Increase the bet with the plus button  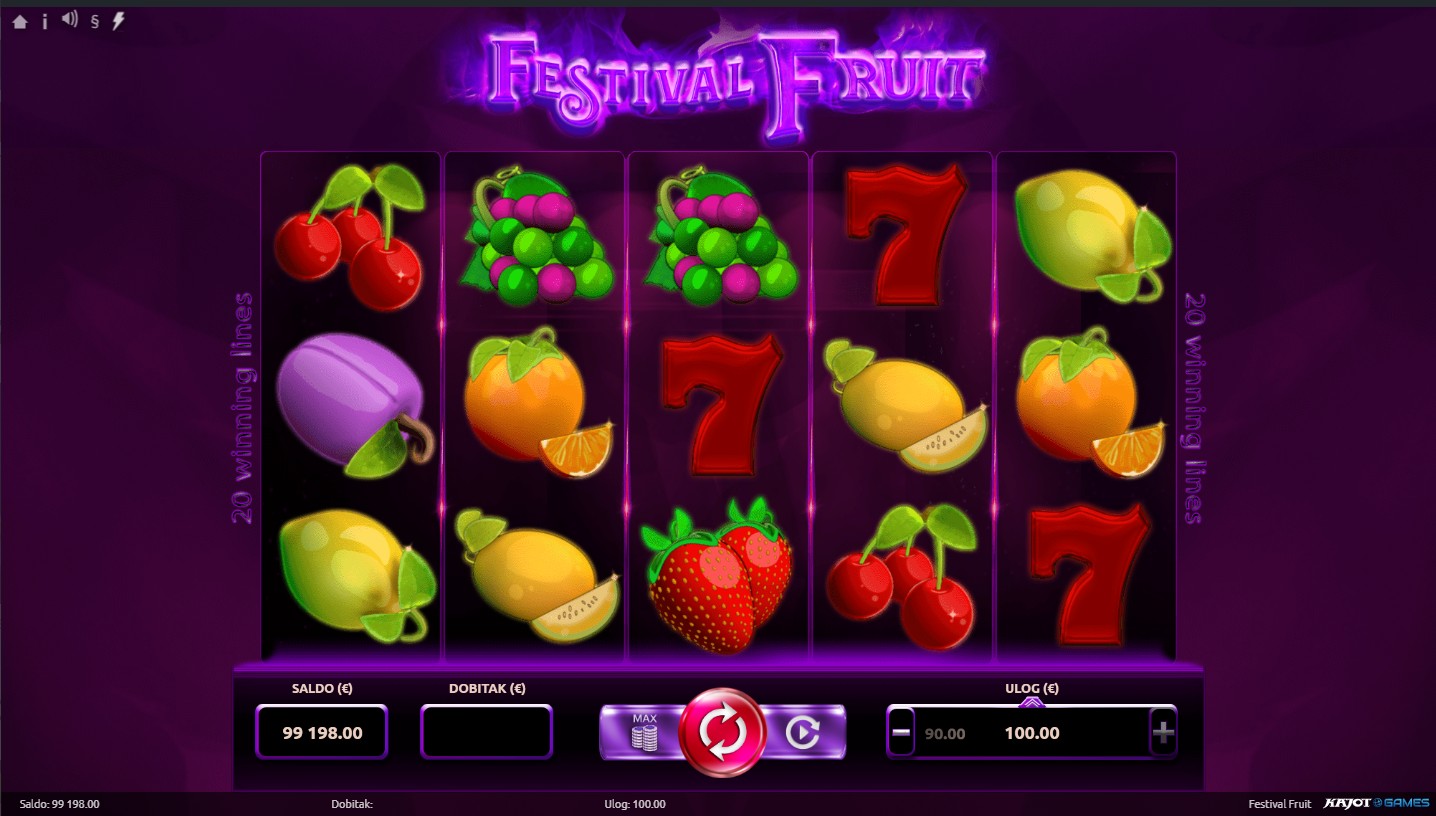coord(1163,733)
